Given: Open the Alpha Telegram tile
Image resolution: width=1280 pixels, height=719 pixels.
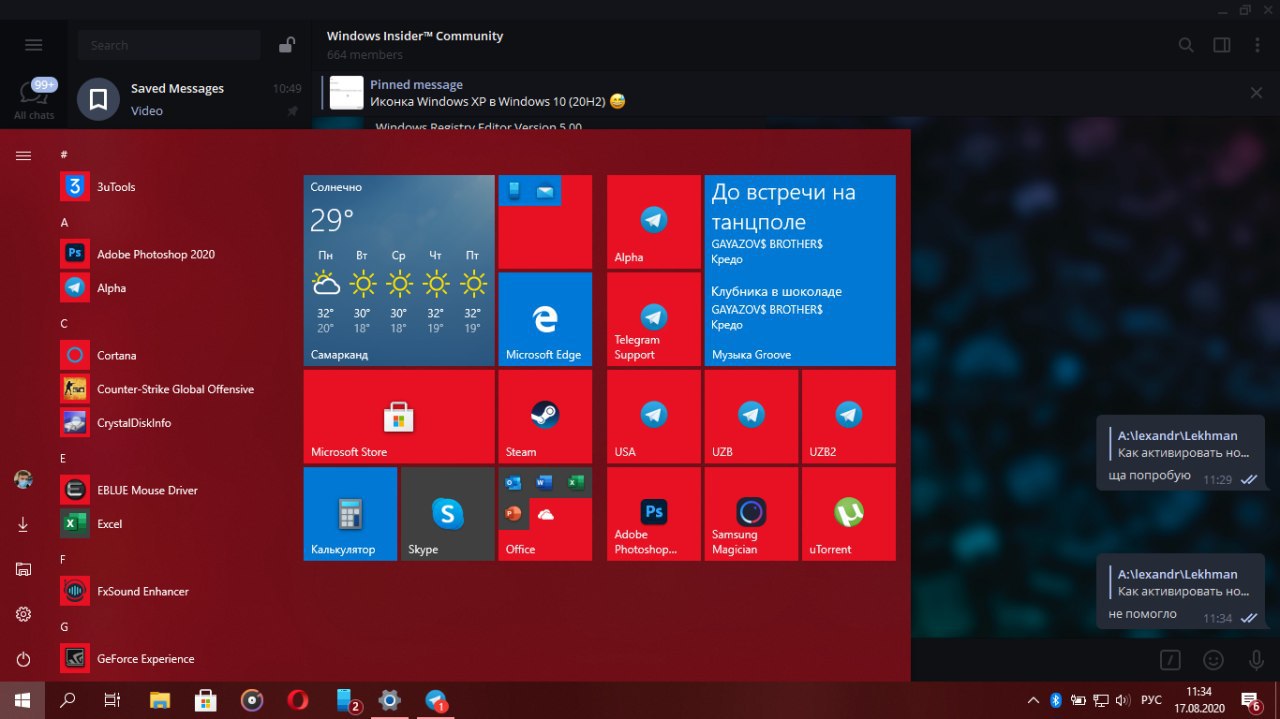Looking at the screenshot, I should (x=654, y=222).
